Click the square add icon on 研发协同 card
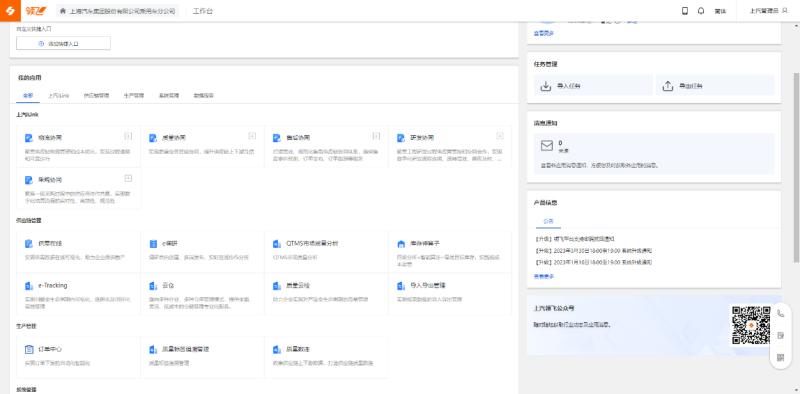Image resolution: width=800 pixels, height=394 pixels. click(x=500, y=136)
